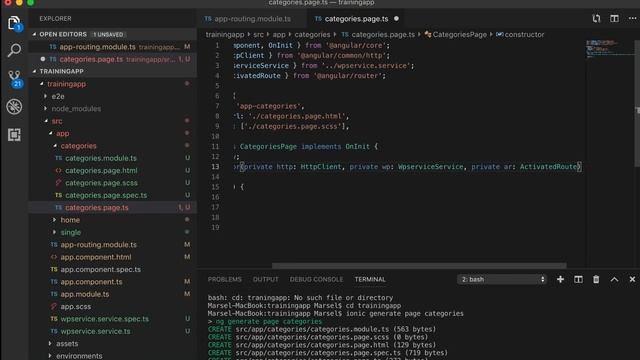Switch to the OUTPUT panel tab
This screenshot has height=360, width=640.
click(x=266, y=279)
